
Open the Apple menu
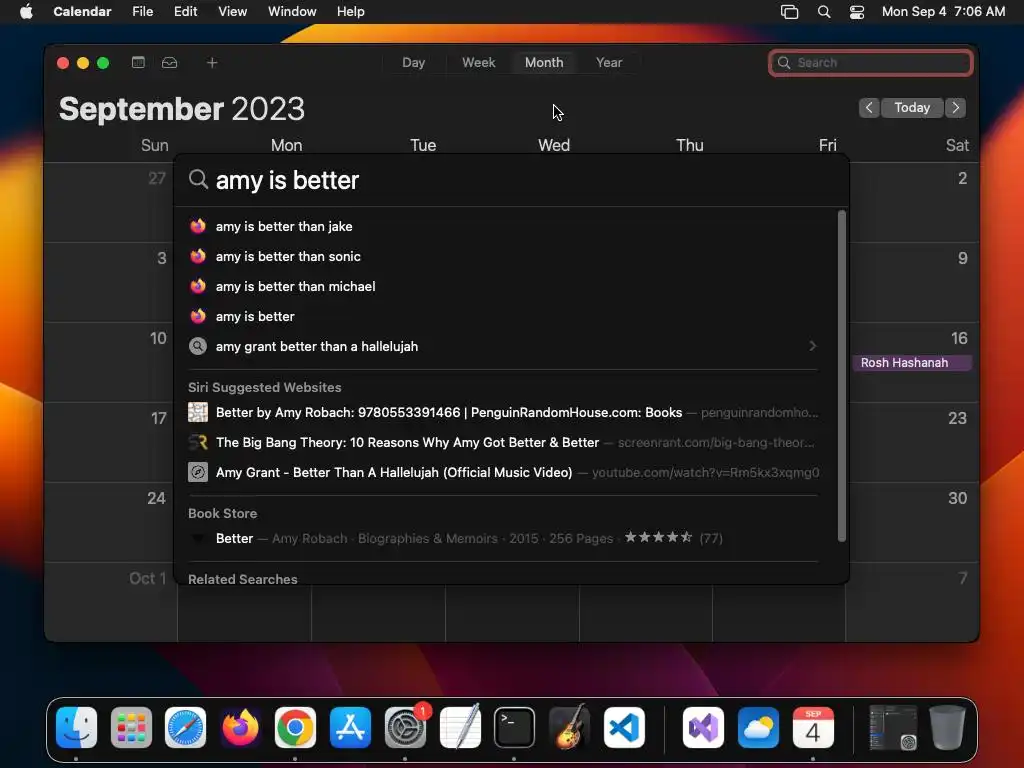click(26, 11)
